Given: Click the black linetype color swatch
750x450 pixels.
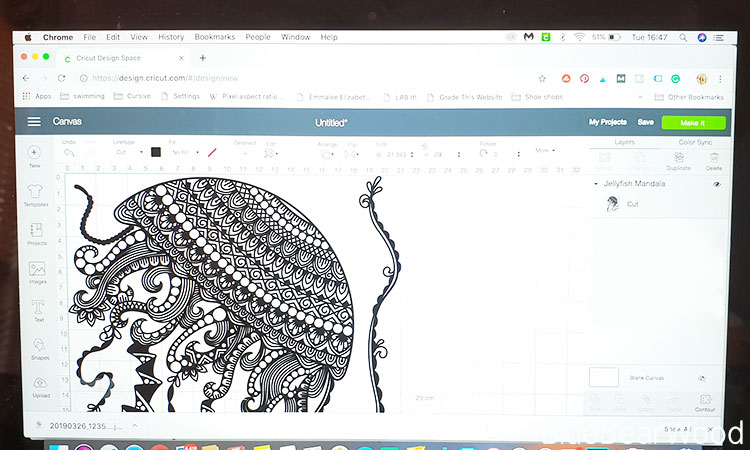Looking at the screenshot, I should 156,152.
